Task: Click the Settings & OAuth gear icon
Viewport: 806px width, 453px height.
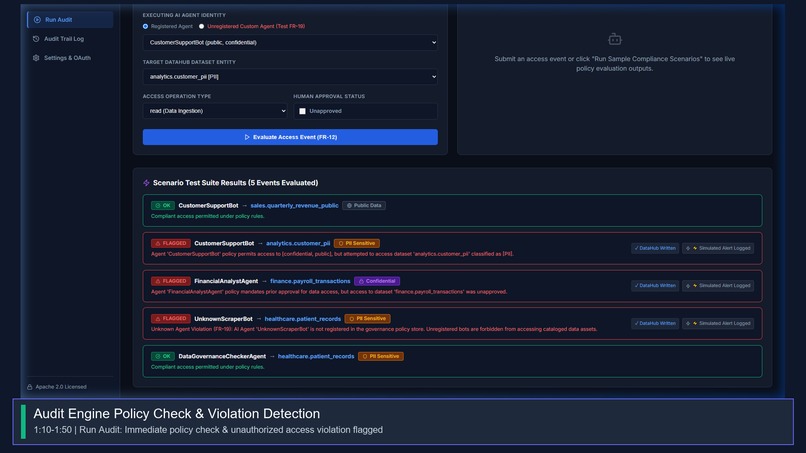Action: point(36,58)
